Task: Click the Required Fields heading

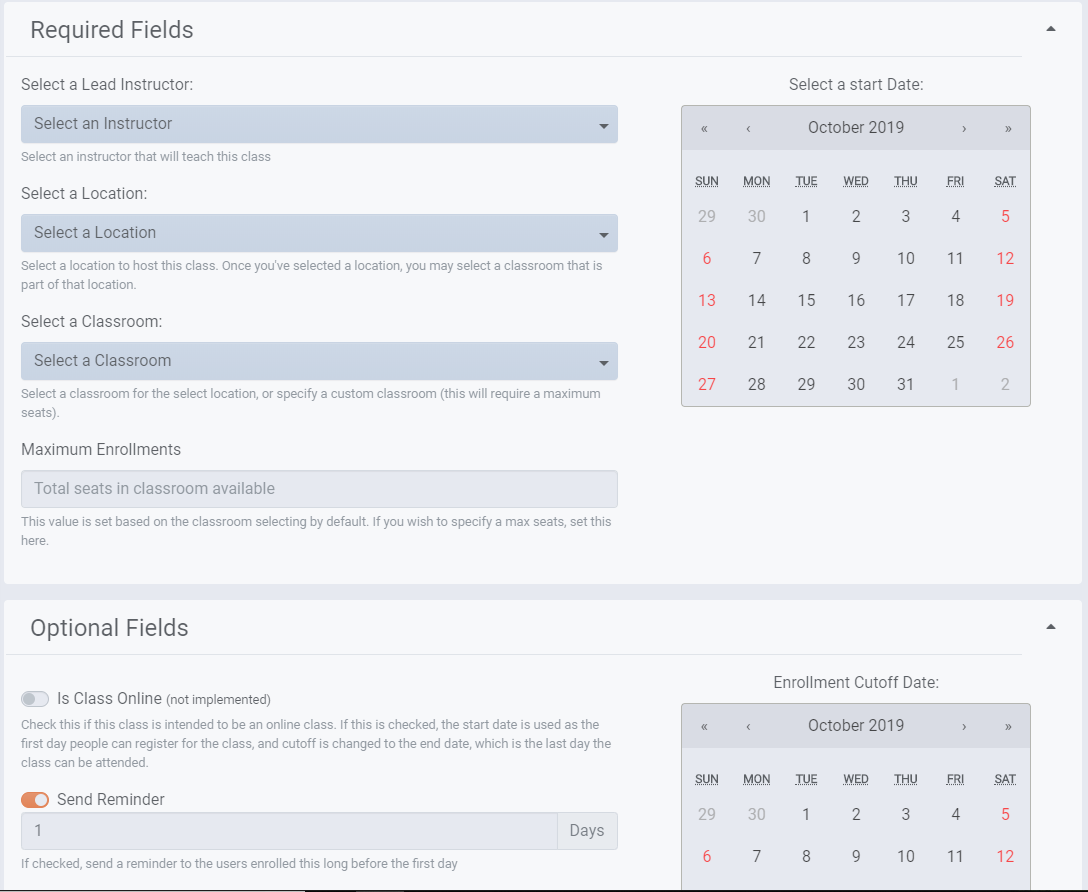Action: point(112,30)
